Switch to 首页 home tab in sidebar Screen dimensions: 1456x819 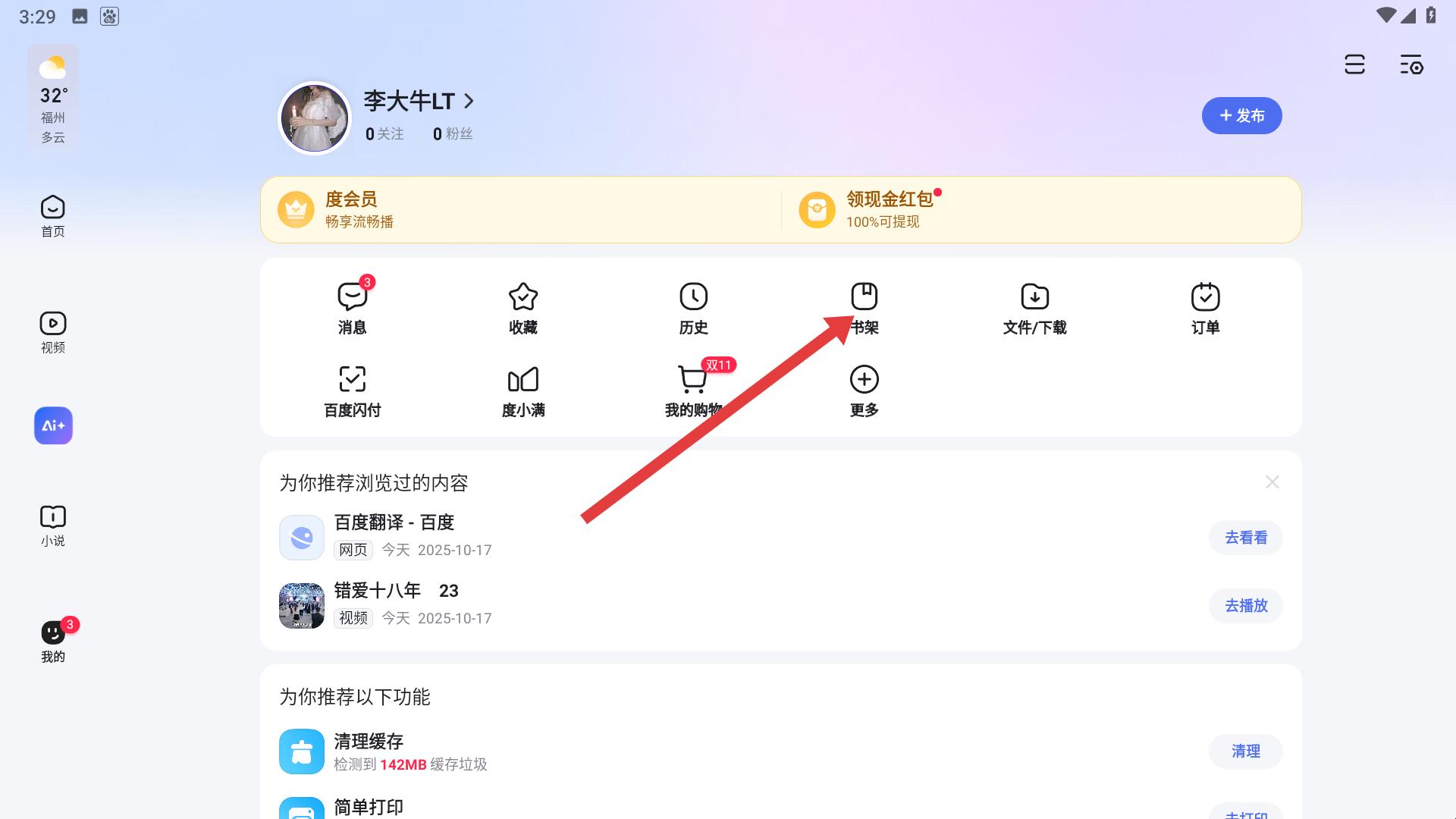coord(53,216)
